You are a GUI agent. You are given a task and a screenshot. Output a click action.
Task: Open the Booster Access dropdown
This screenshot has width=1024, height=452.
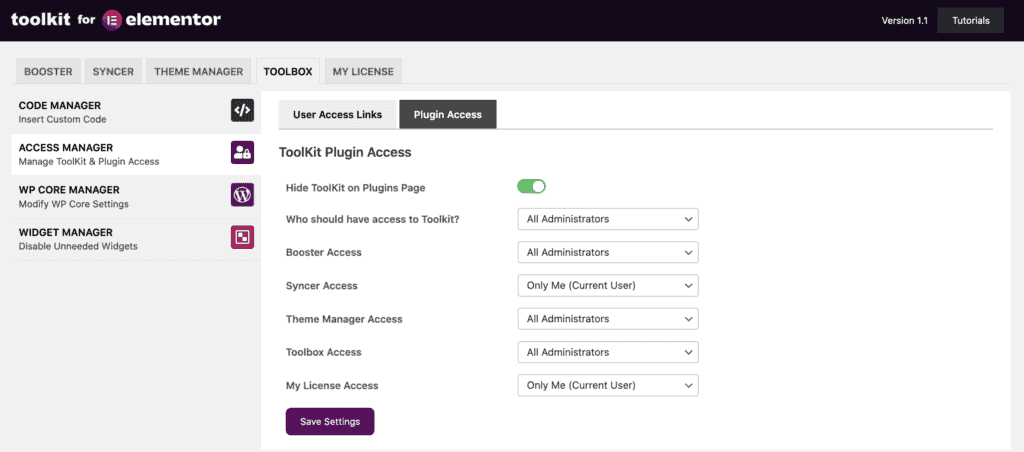608,252
